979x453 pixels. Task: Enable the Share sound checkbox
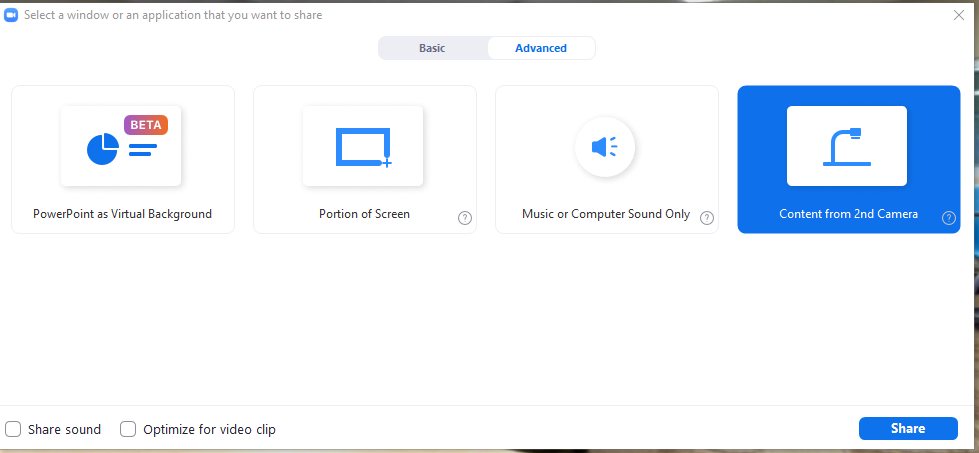[x=13, y=429]
